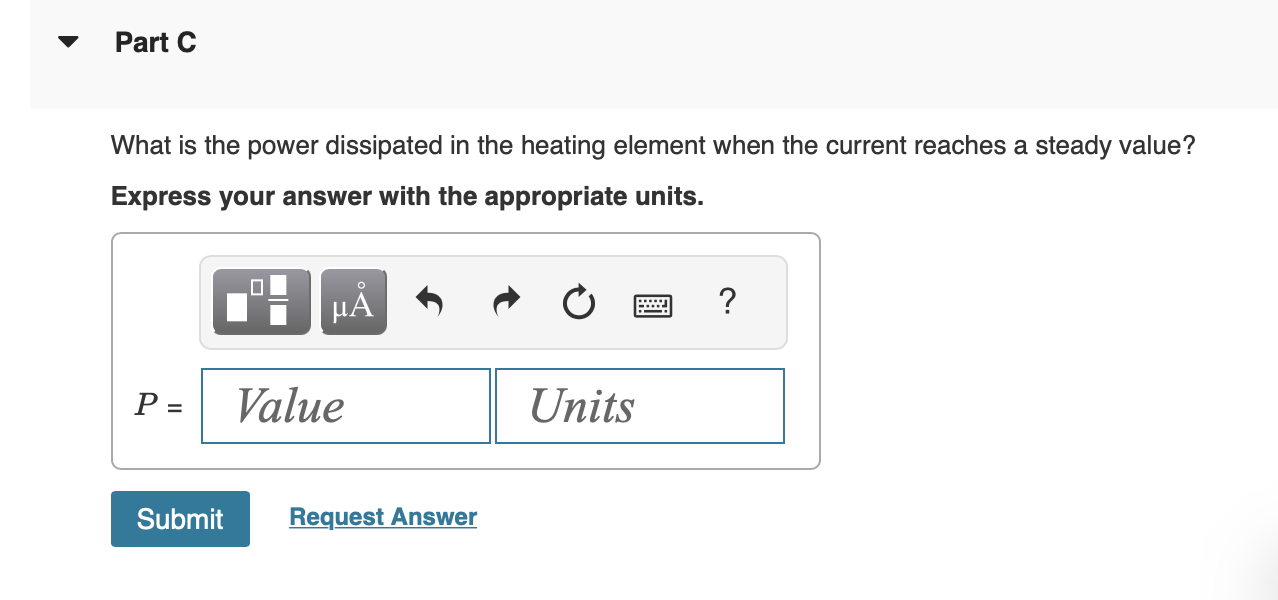Viewport: 1278px width, 600px height.
Task: Select the P = equation label
Action: 158,405
